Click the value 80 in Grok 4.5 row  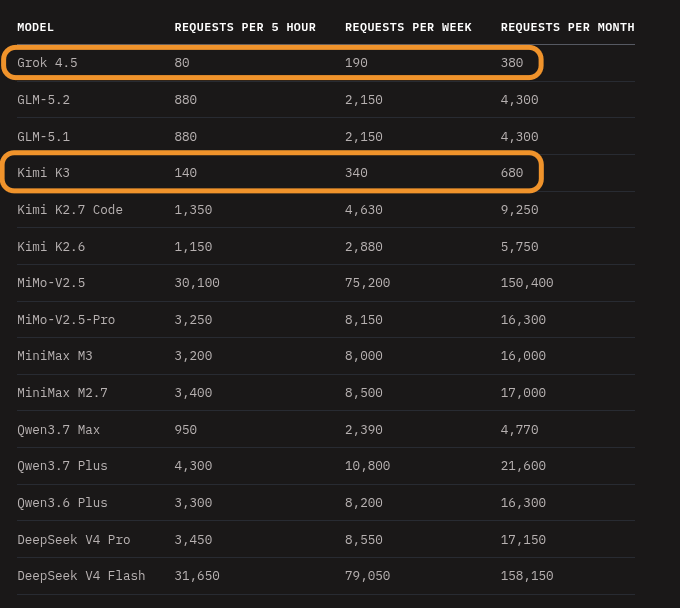click(x=182, y=63)
